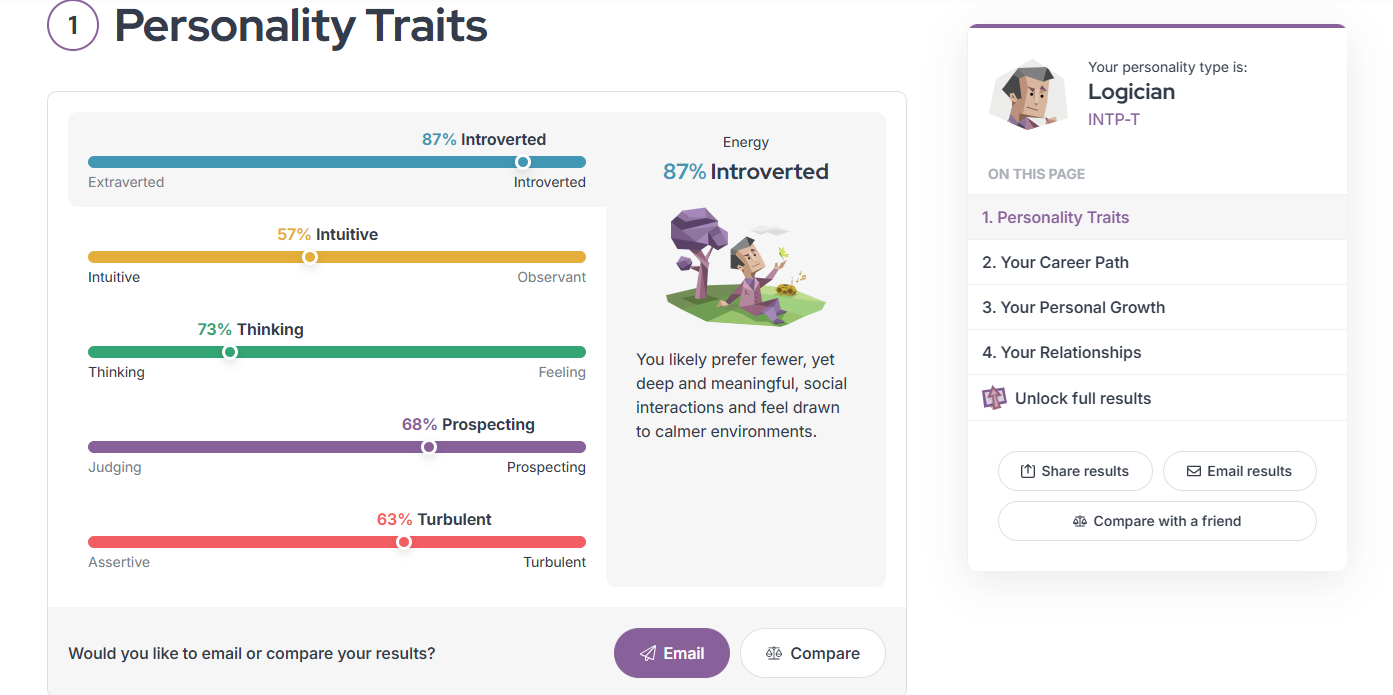Image resolution: width=1393 pixels, height=695 pixels.
Task: Click the Turbulent trait slider handle
Action: click(x=404, y=542)
